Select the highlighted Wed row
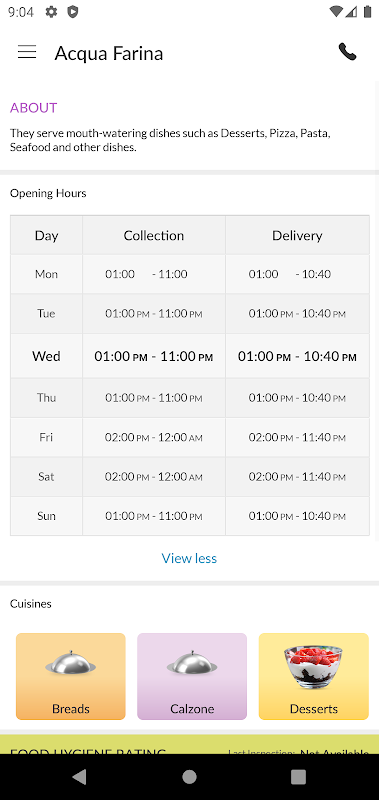379x800 pixels. pyautogui.click(x=190, y=356)
